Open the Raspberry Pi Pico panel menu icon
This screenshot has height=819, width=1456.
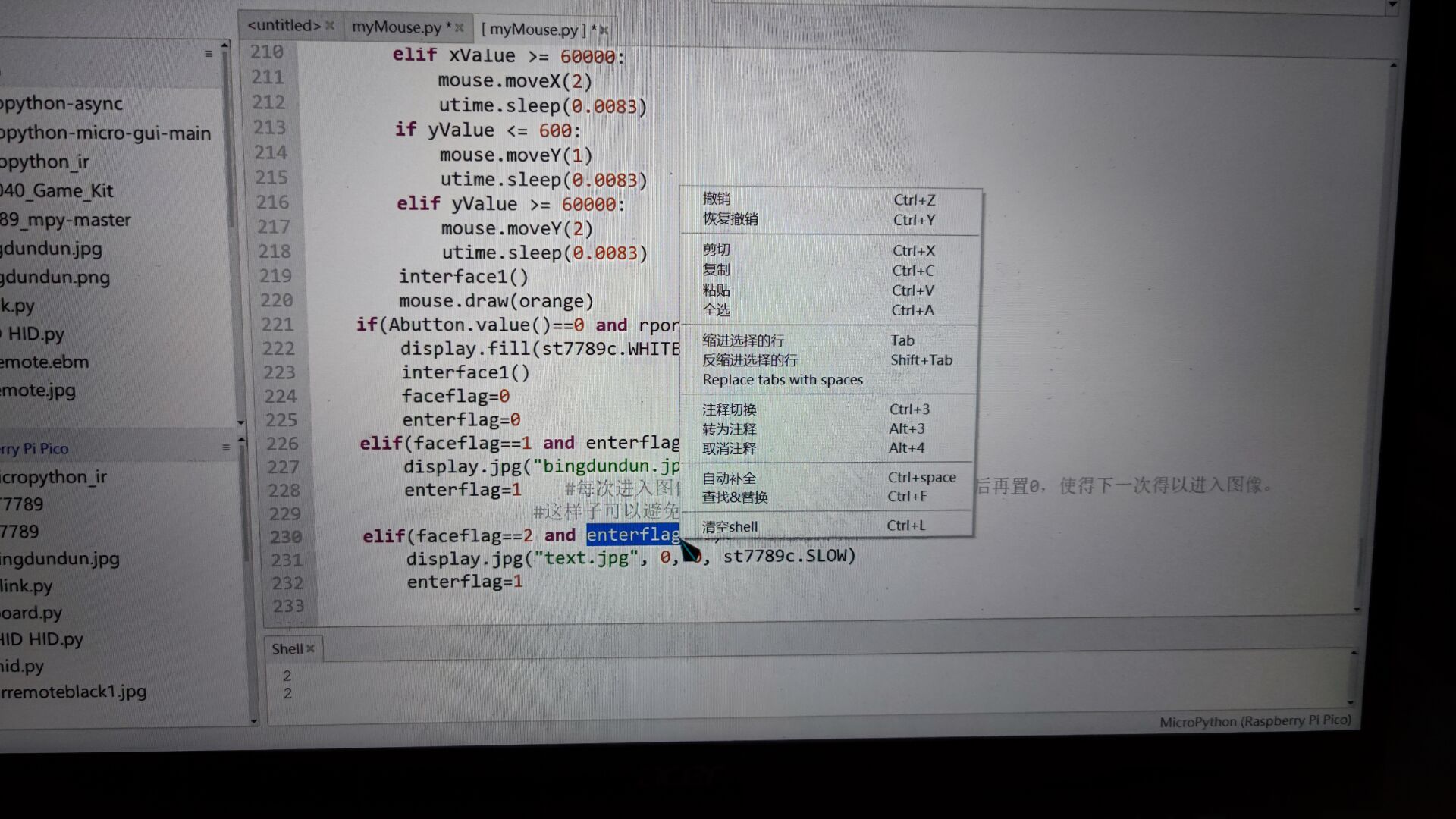[x=226, y=447]
